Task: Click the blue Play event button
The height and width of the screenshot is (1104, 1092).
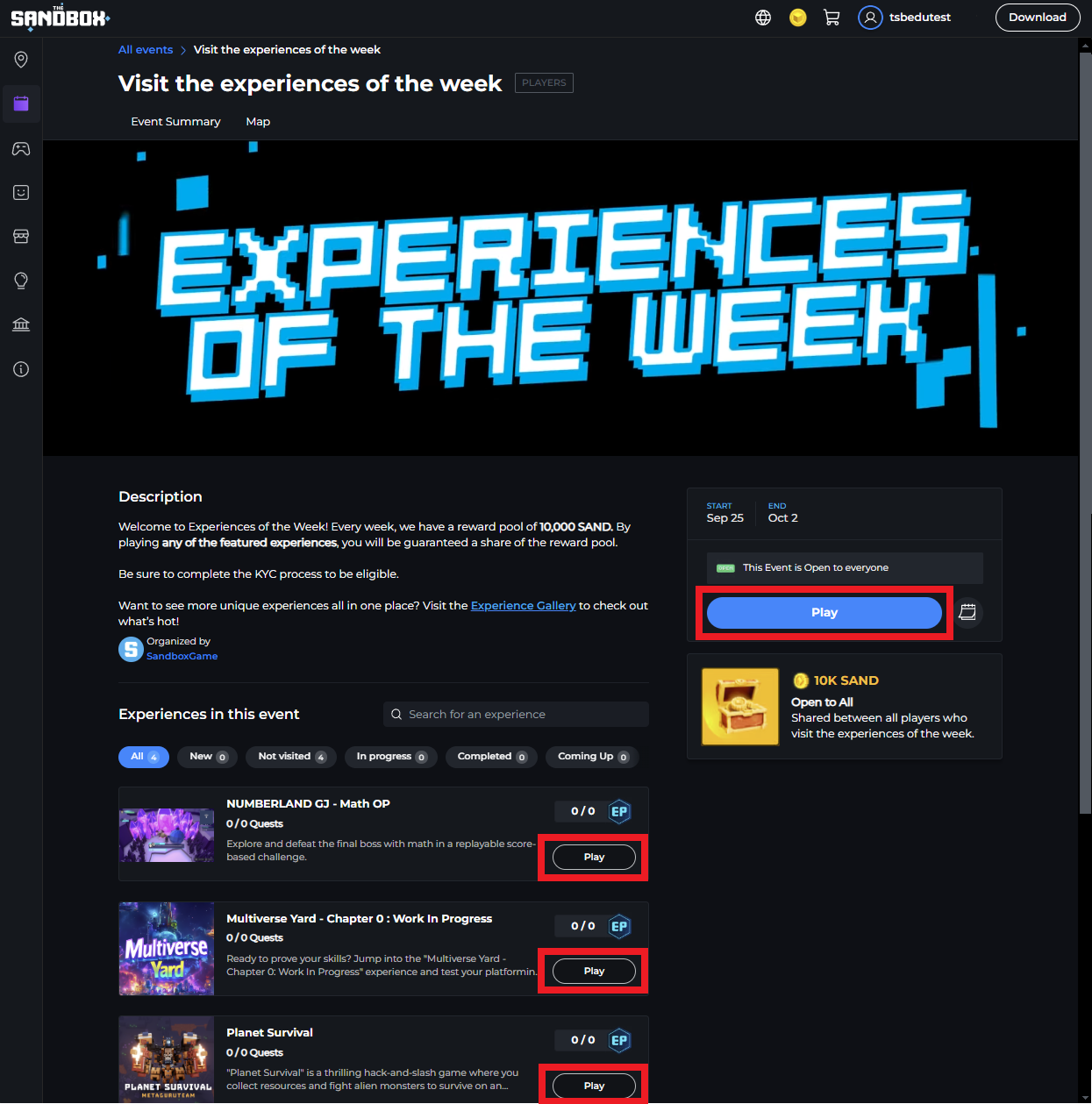Action: (824, 613)
